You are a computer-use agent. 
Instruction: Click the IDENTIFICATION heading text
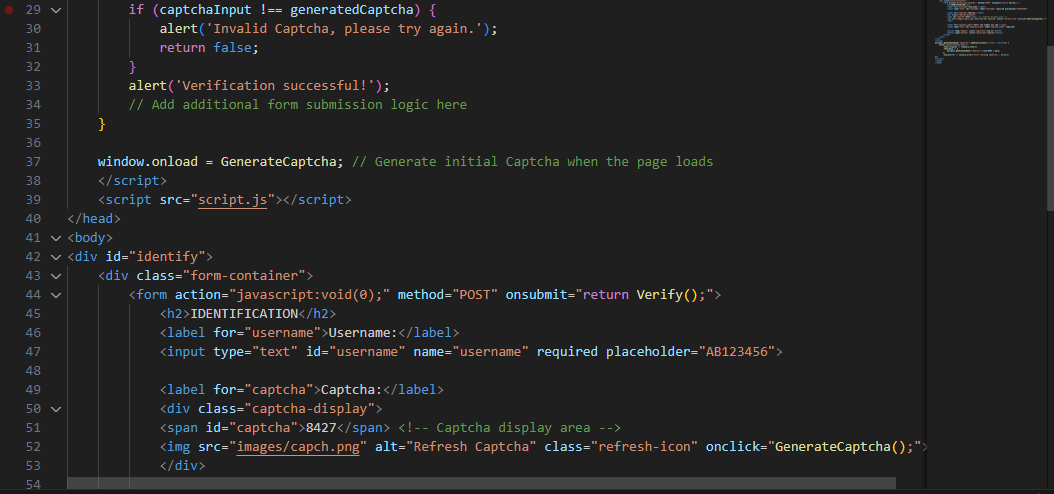point(245,314)
